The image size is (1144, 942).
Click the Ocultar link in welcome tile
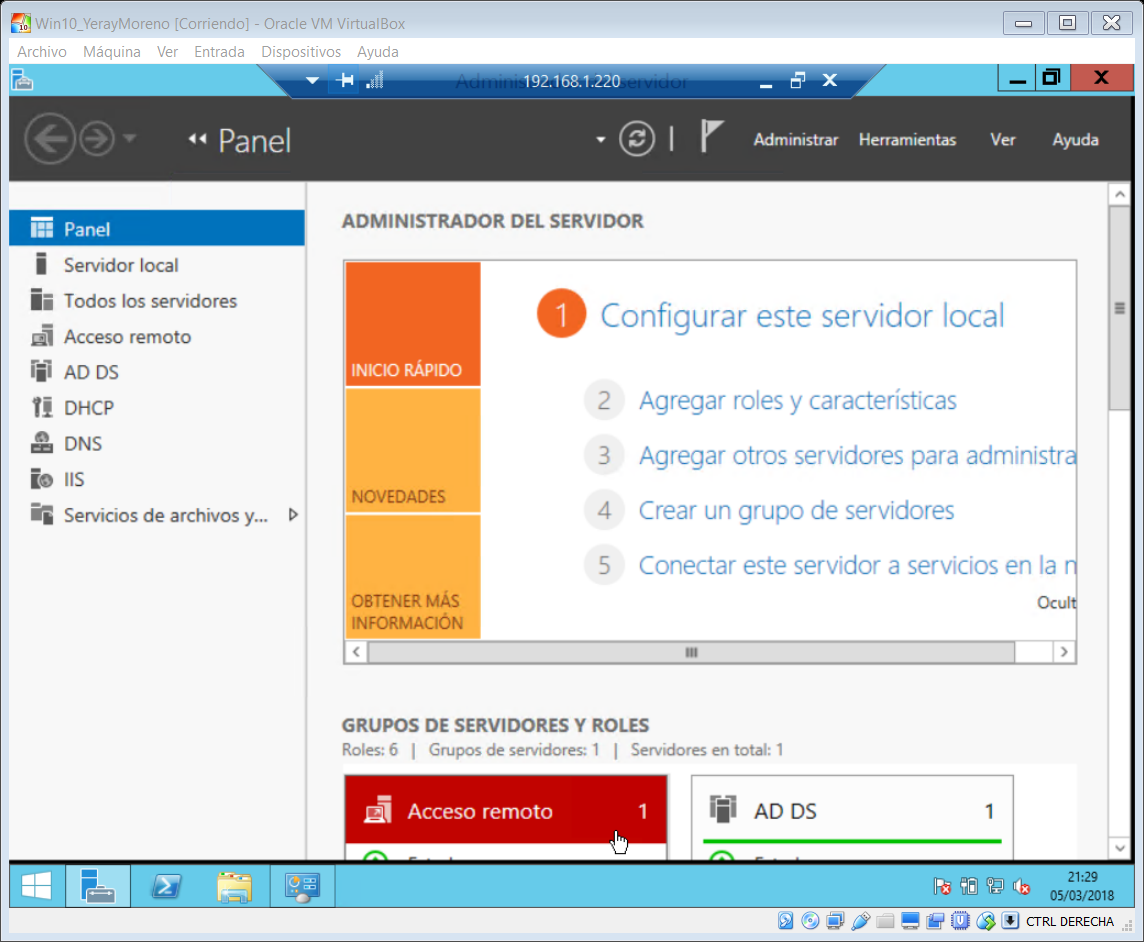[x=1056, y=603]
